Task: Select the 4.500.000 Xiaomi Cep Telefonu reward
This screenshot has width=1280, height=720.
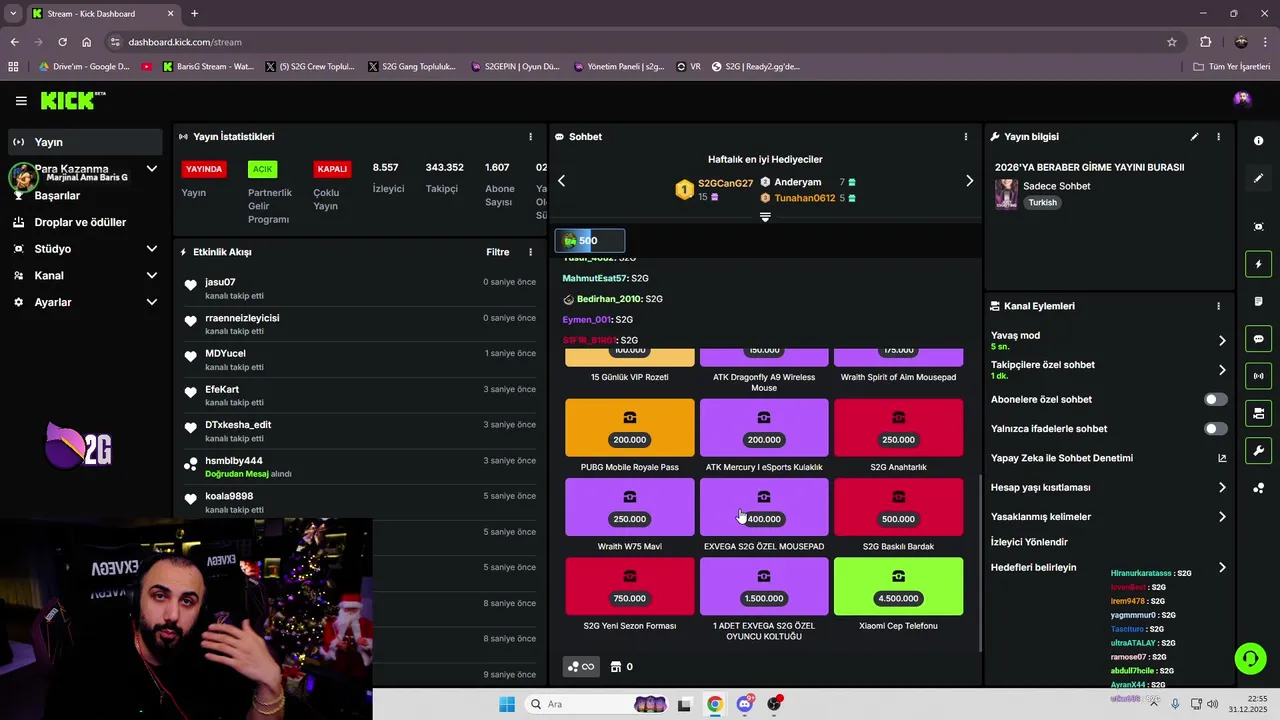Action: coord(898,586)
